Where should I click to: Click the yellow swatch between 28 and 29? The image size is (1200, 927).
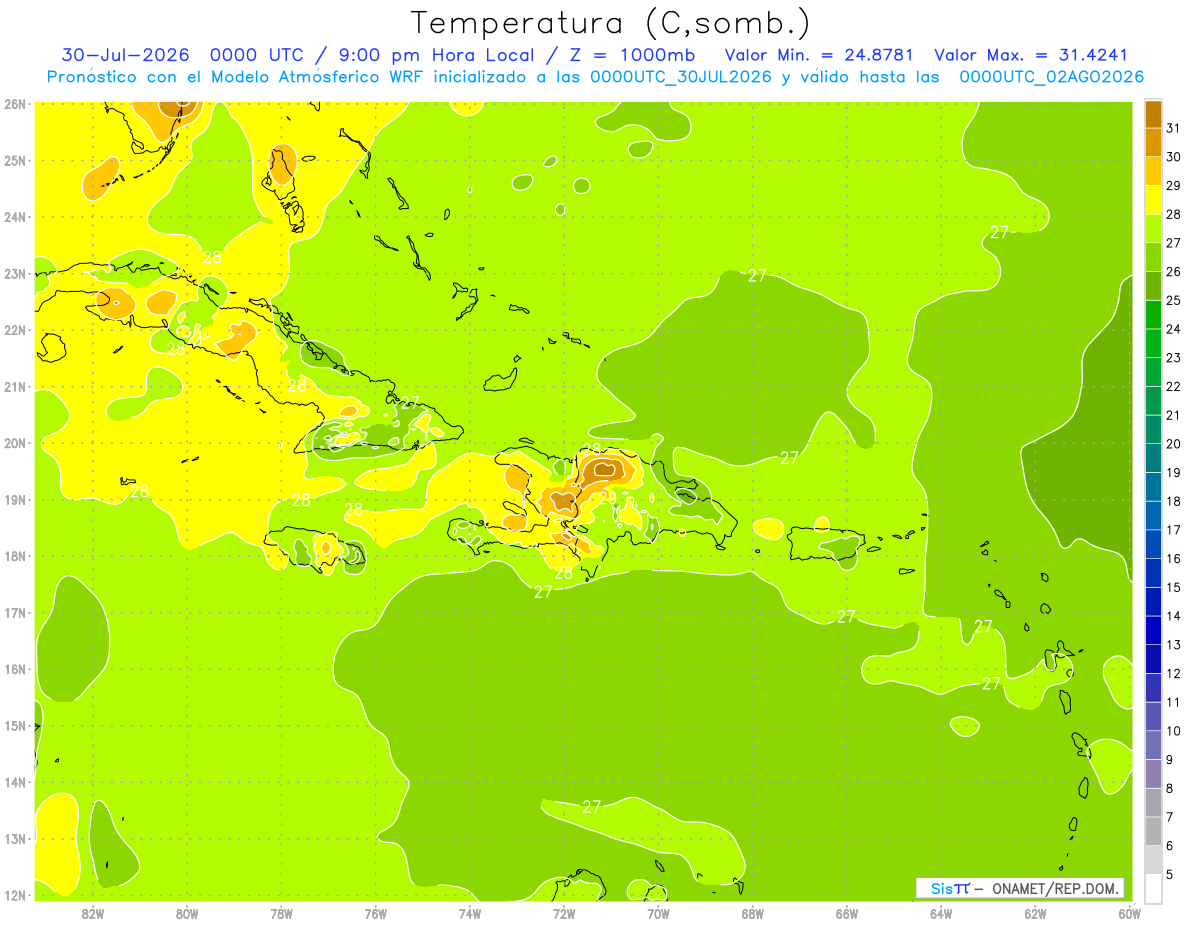pyautogui.click(x=1153, y=201)
